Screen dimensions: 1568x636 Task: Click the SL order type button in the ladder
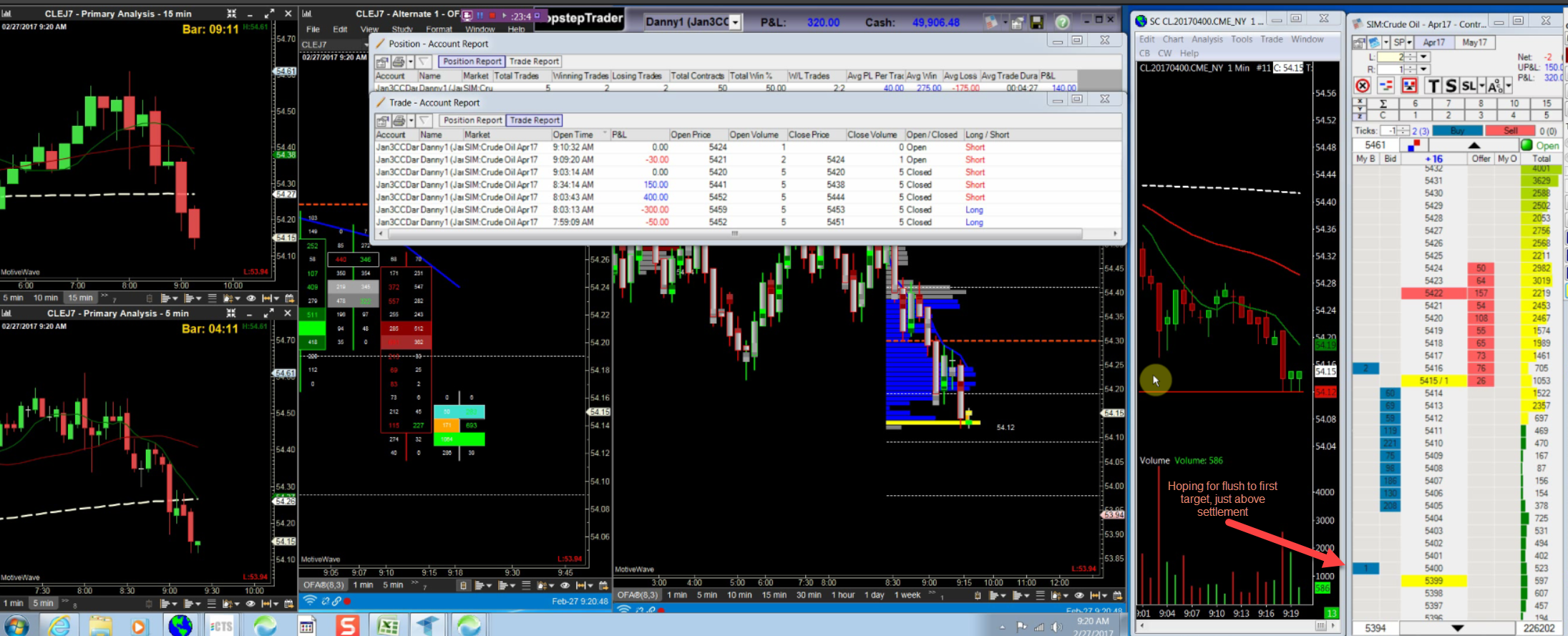pos(1468,86)
